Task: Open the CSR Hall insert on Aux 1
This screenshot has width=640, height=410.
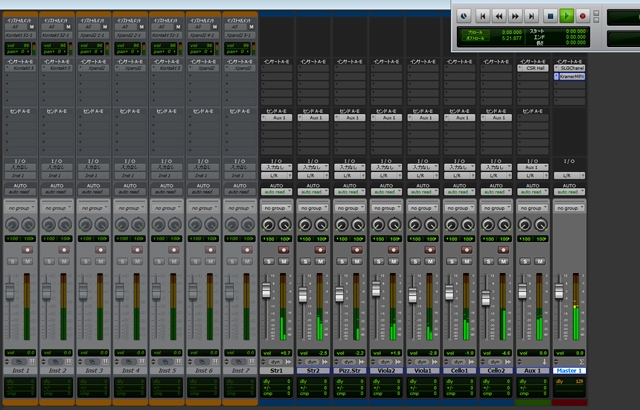Action: [533, 69]
